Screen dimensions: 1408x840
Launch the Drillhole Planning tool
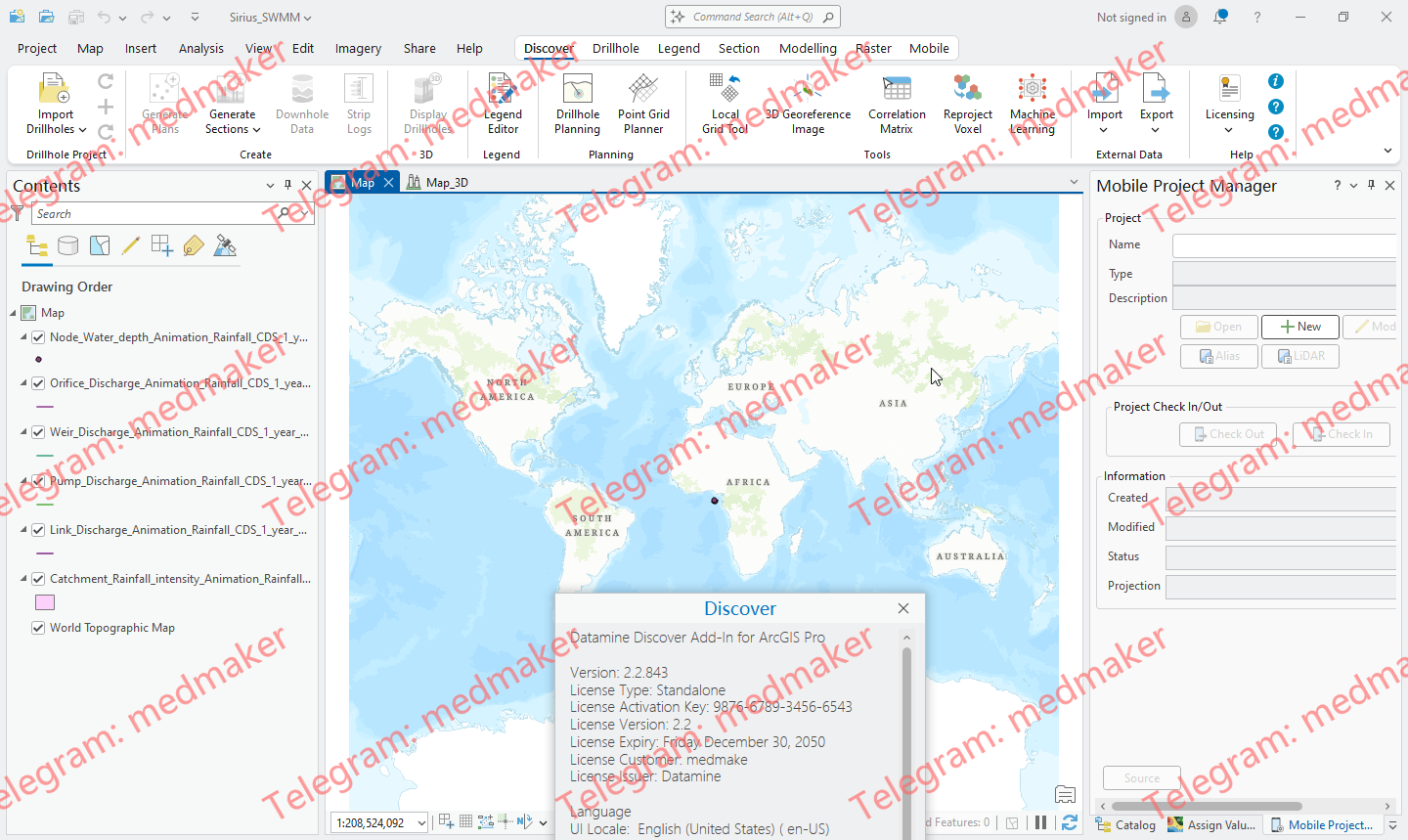[577, 103]
